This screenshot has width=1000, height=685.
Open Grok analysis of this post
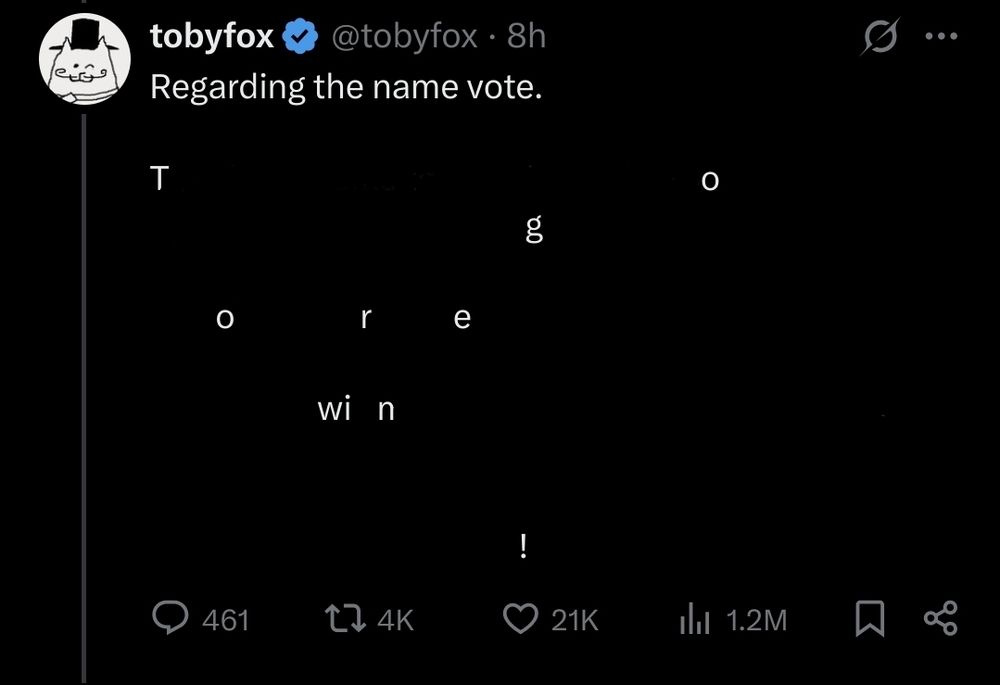click(879, 35)
